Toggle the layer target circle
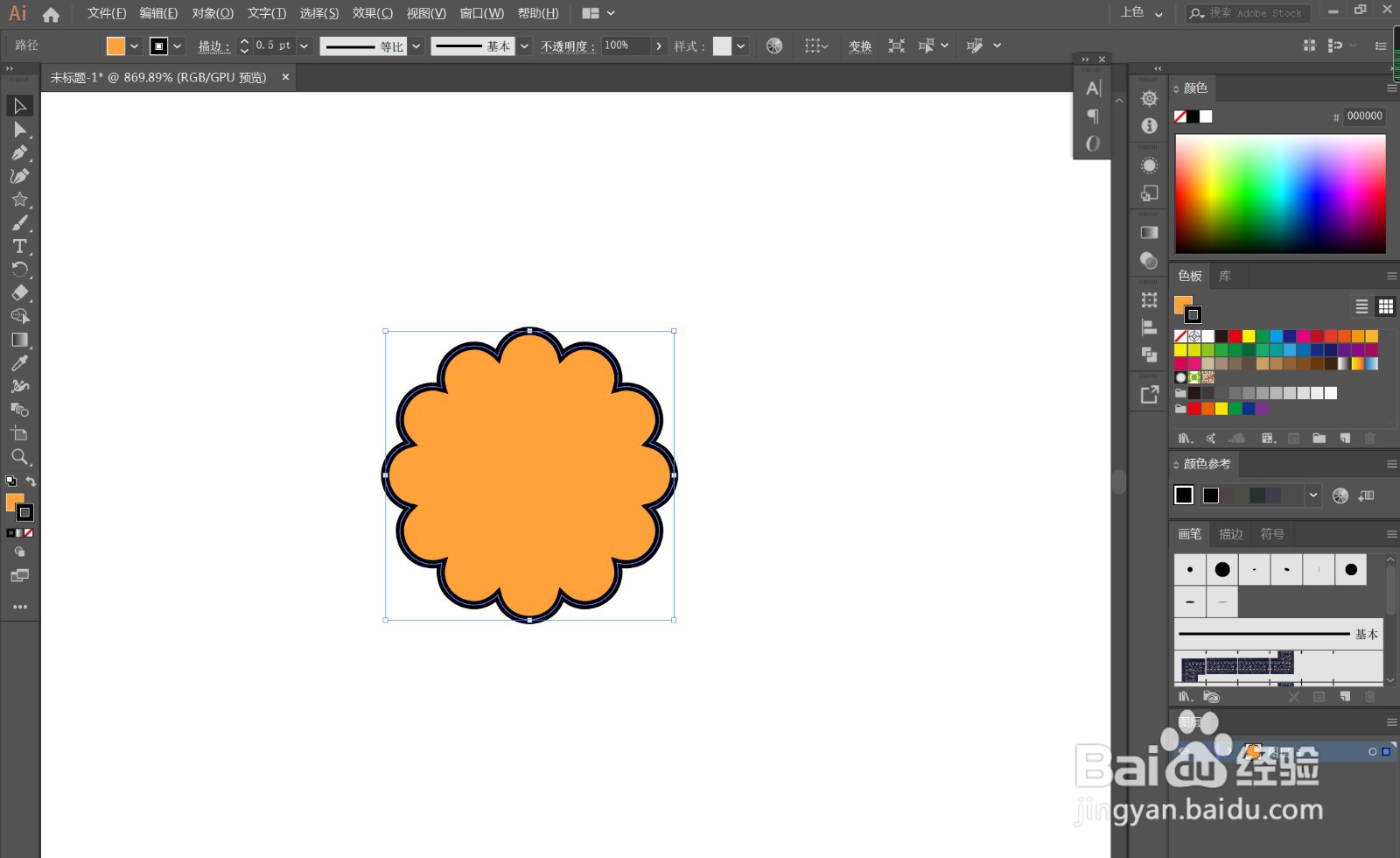Screen dimensions: 1400x858 (1372, 751)
